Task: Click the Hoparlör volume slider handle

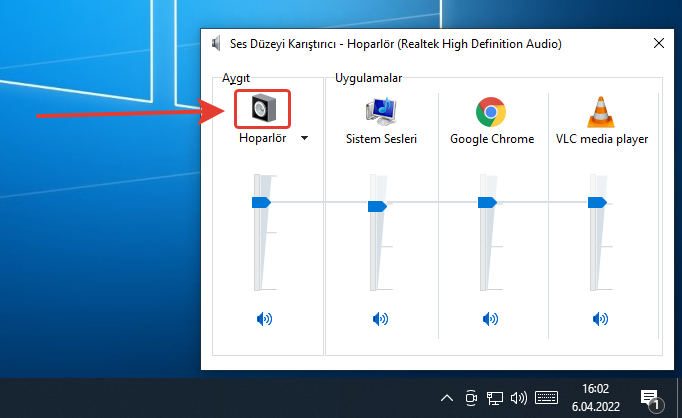Action: pyautogui.click(x=261, y=202)
